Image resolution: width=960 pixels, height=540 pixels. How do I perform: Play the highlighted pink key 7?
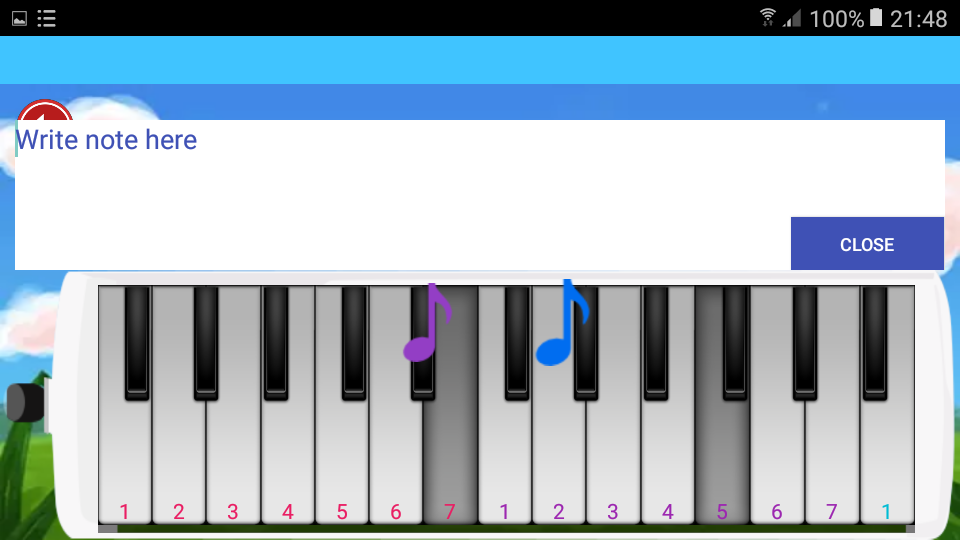450,465
